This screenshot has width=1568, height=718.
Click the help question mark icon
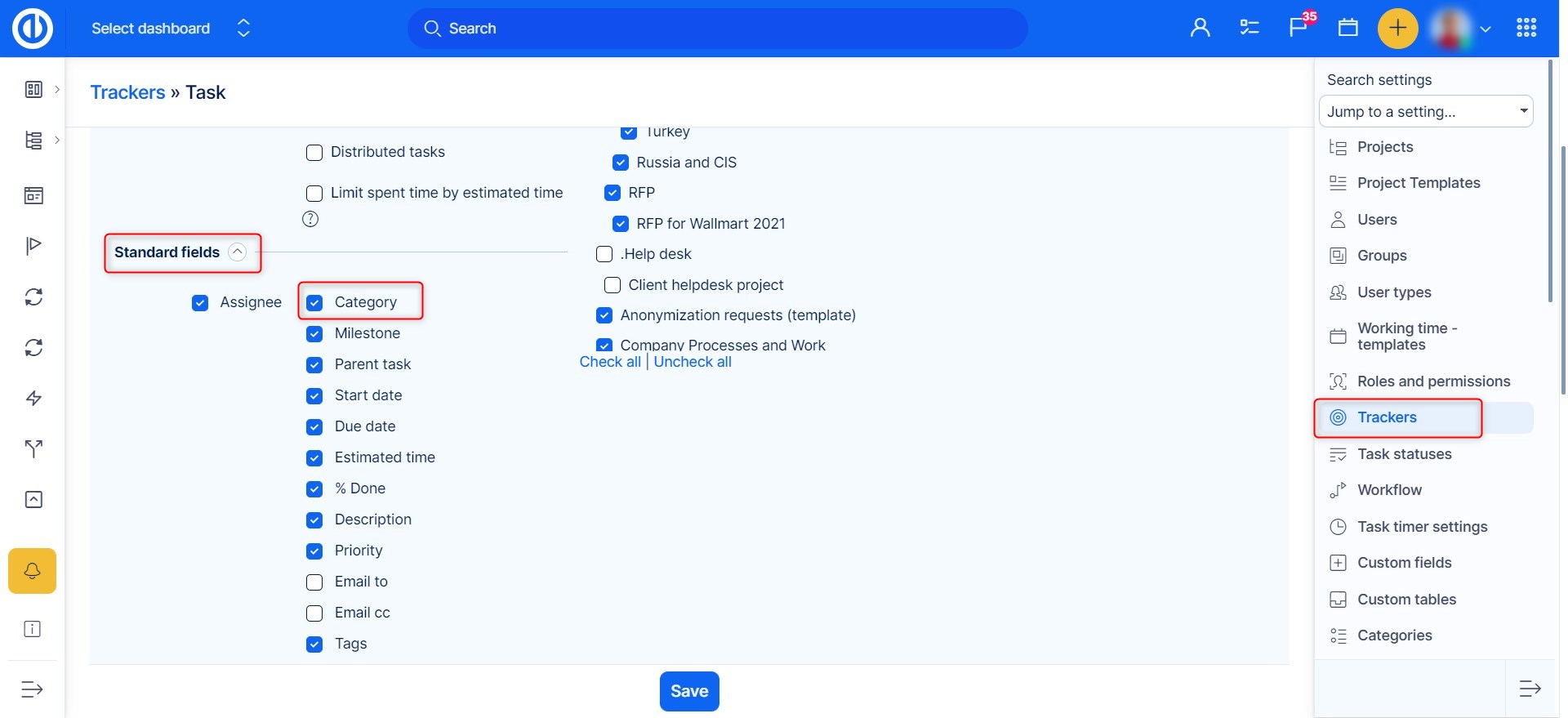(310, 219)
